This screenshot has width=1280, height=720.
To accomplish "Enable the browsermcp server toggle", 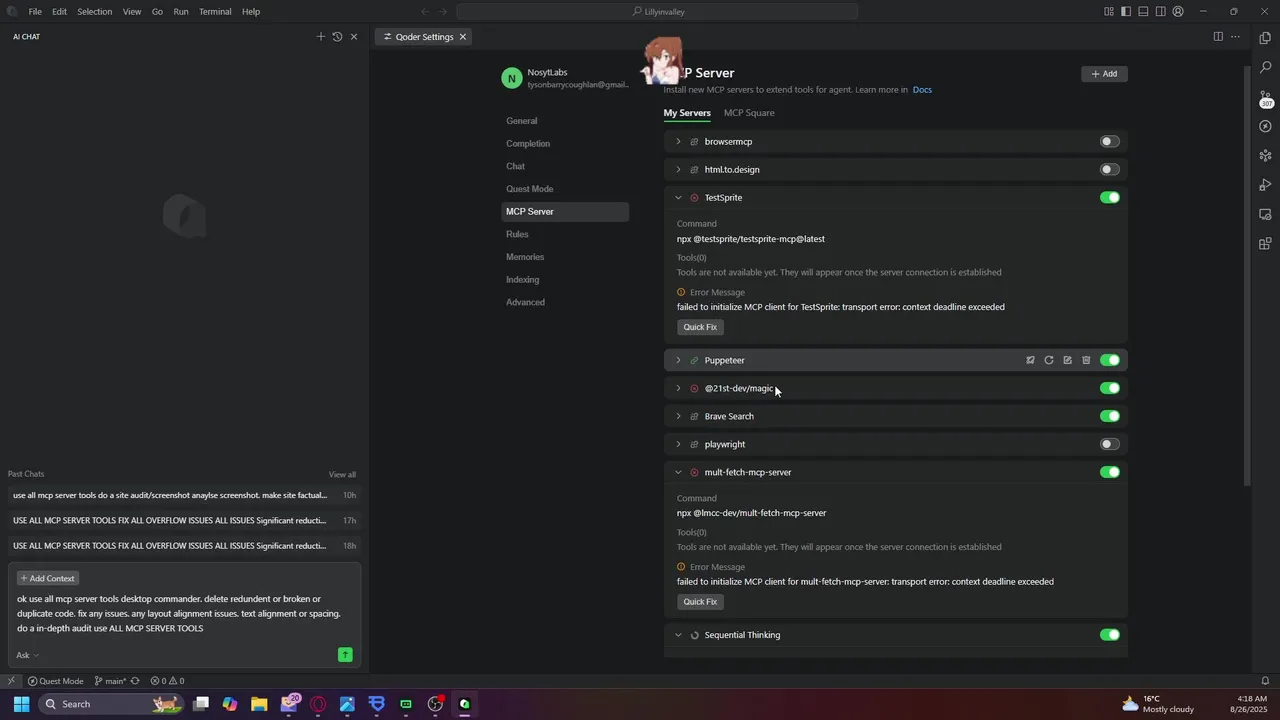I will point(1109,142).
